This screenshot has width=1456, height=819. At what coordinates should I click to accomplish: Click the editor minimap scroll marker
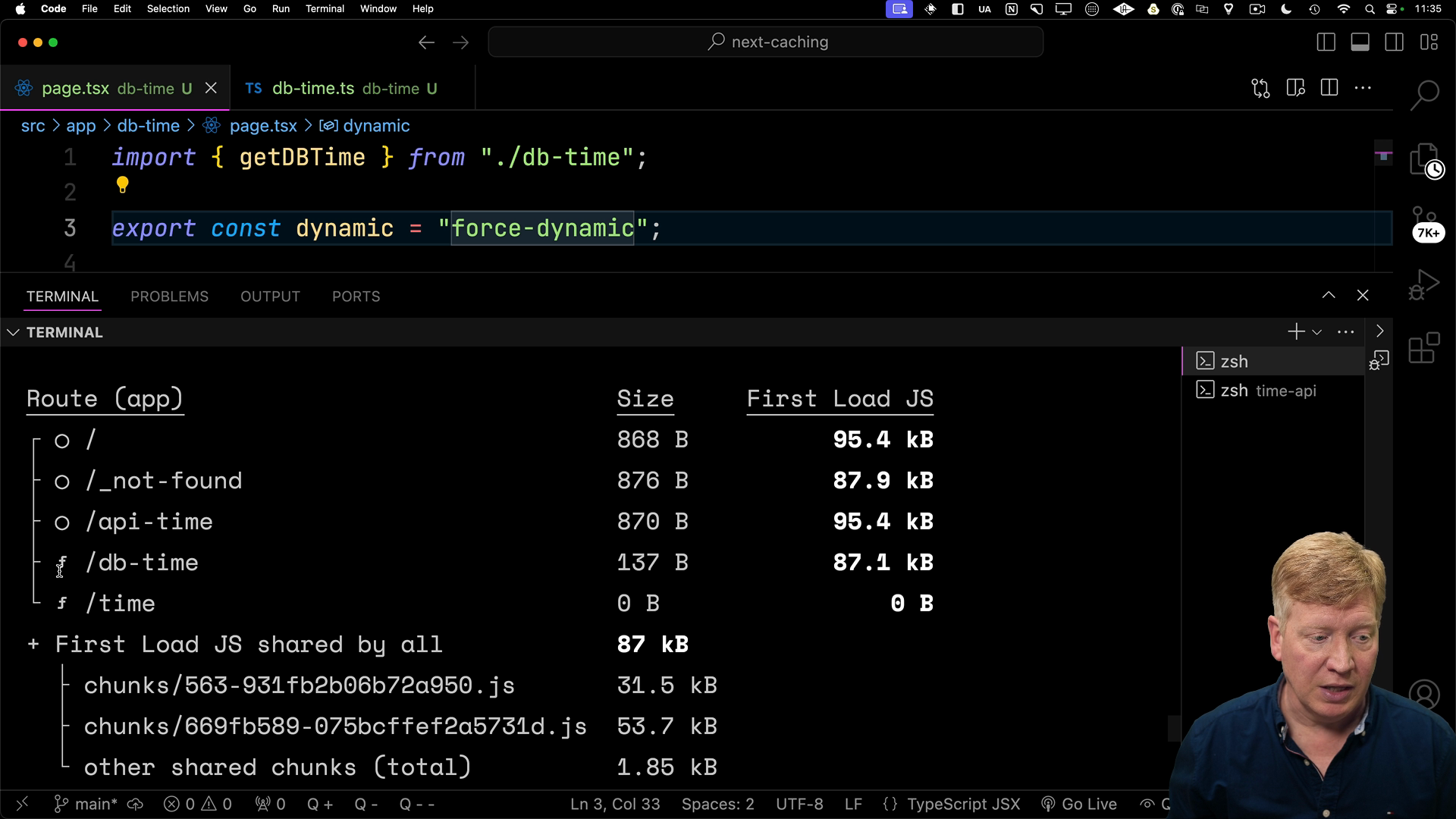(x=1383, y=156)
